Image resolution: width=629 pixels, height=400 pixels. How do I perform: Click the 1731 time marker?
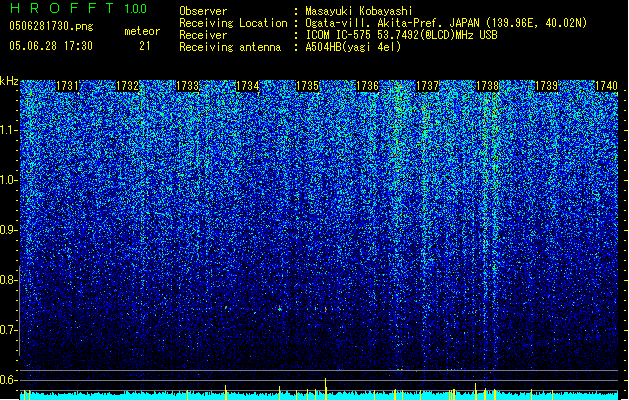point(67,86)
